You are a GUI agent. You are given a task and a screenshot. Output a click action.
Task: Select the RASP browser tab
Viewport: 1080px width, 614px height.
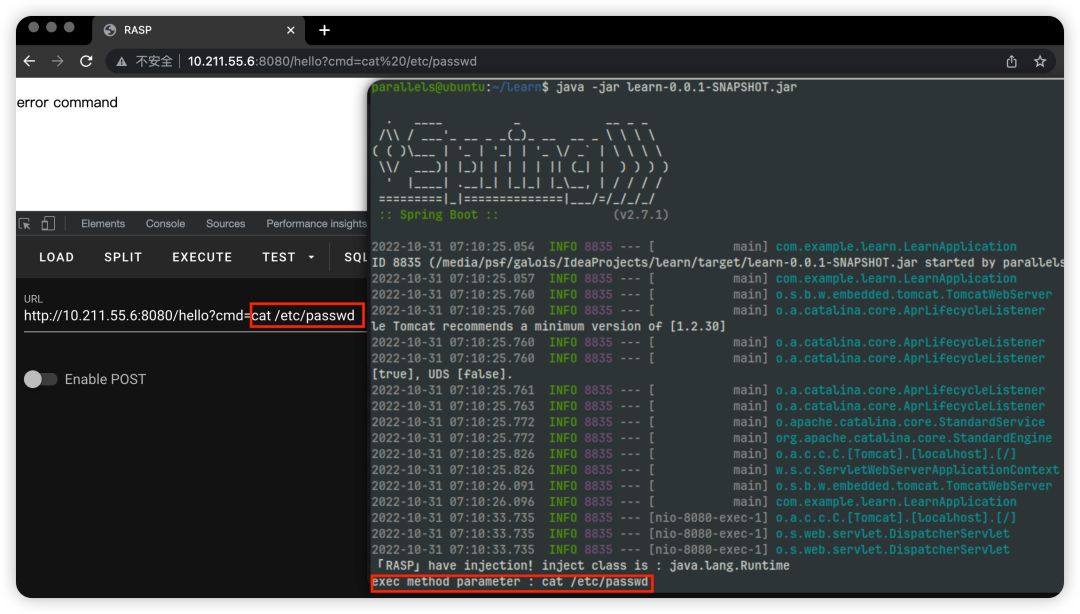coord(198,30)
